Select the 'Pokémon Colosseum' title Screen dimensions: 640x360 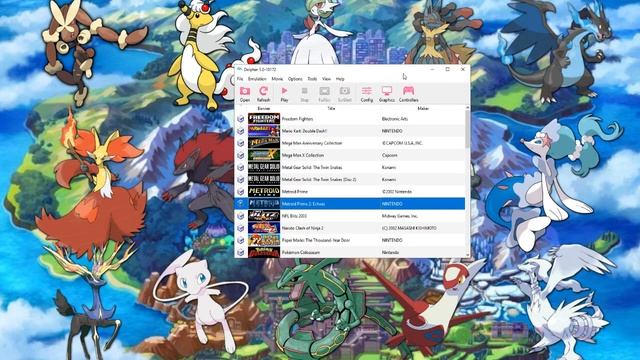point(301,253)
